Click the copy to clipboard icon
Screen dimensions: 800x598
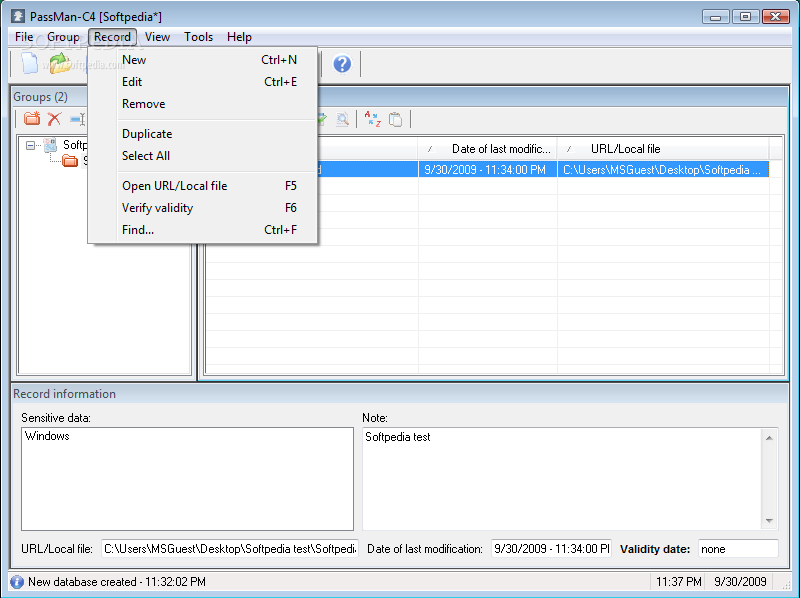[x=395, y=119]
